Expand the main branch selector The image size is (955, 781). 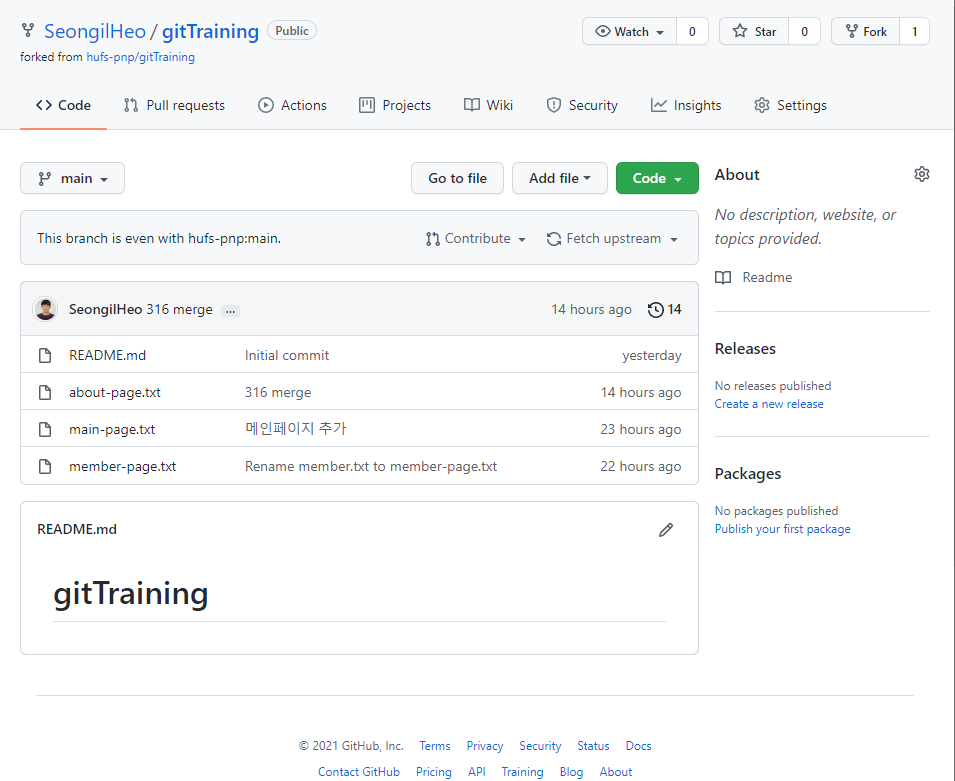[72, 178]
